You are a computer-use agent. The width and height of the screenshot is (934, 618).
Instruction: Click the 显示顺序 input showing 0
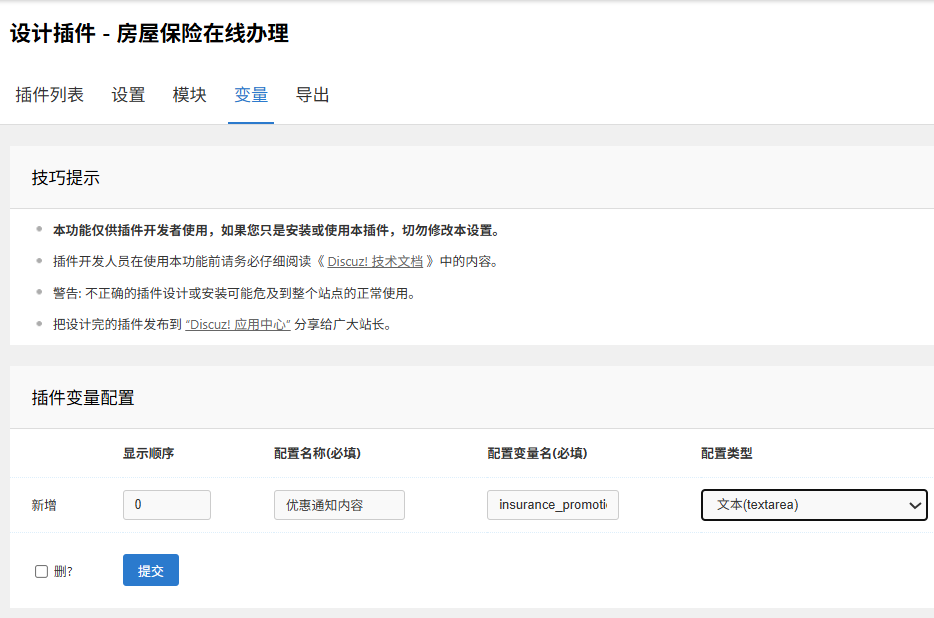click(166, 505)
